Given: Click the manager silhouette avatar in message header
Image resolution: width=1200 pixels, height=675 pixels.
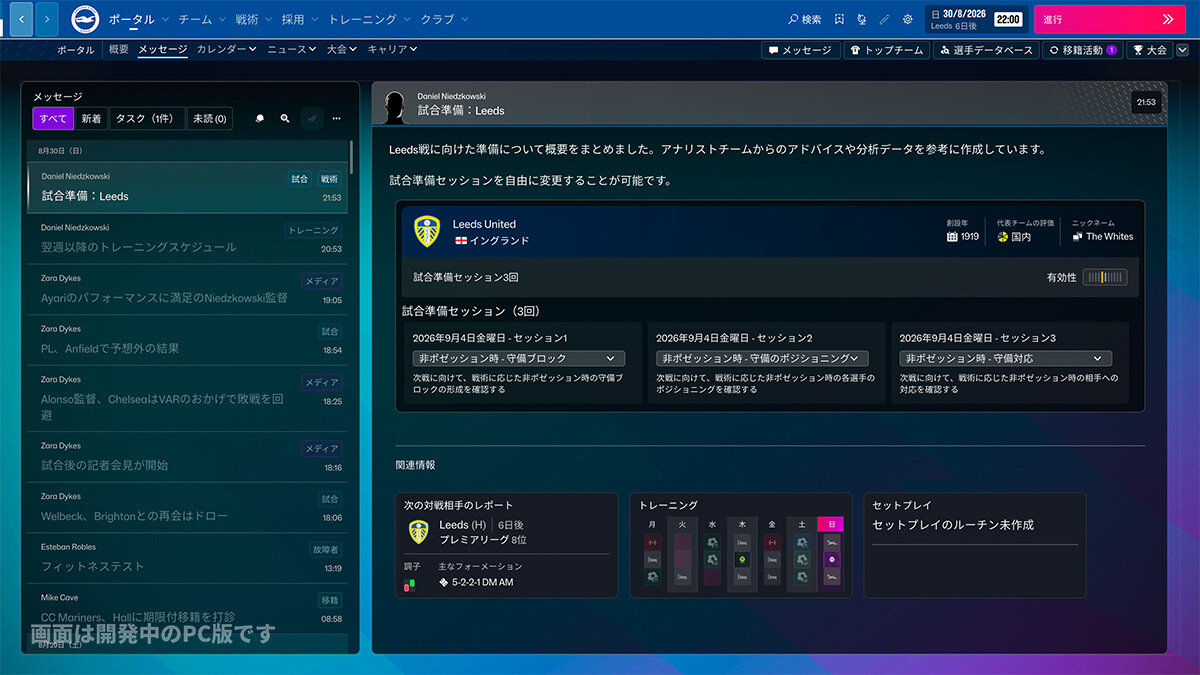Looking at the screenshot, I should click(x=395, y=105).
